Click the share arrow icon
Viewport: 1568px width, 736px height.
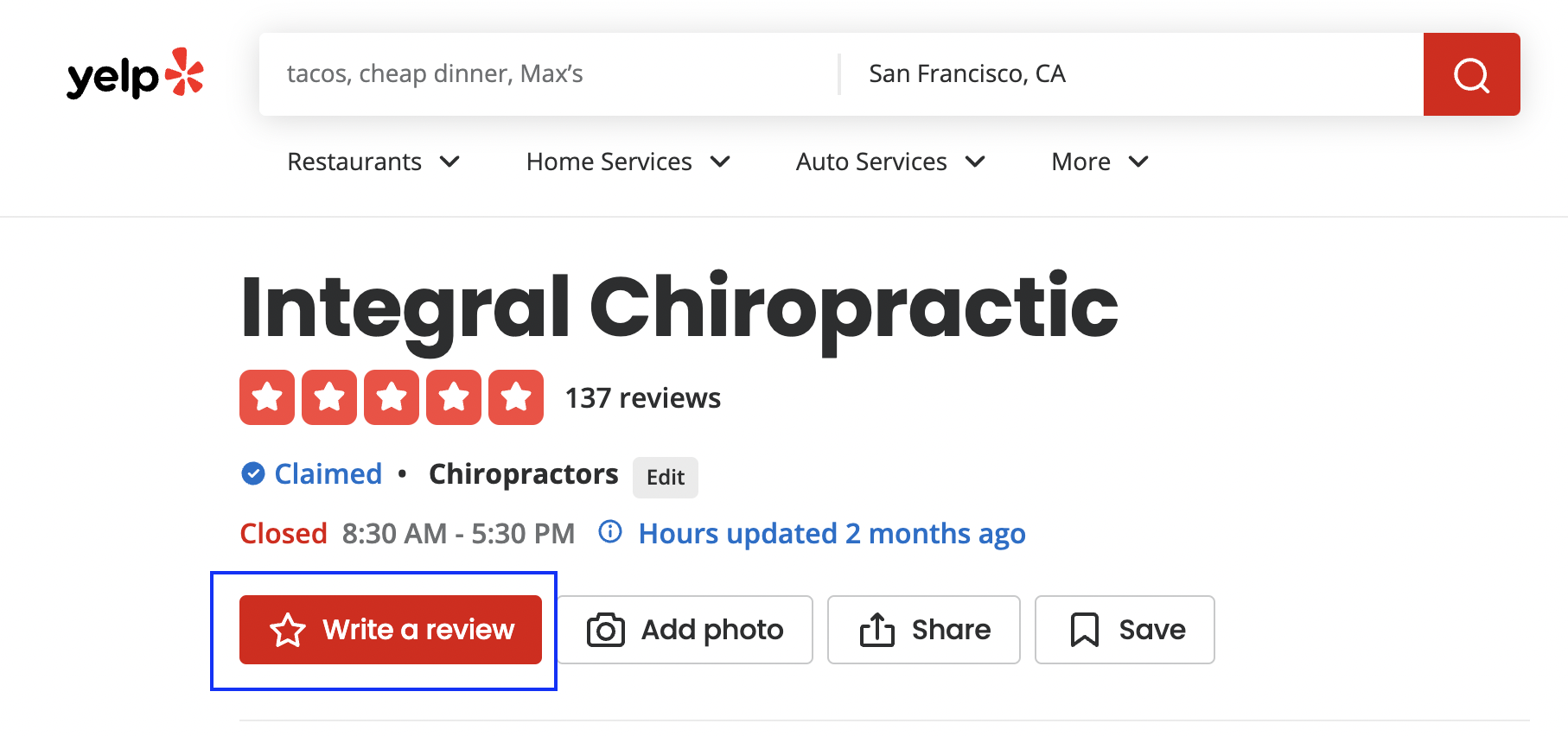(876, 630)
